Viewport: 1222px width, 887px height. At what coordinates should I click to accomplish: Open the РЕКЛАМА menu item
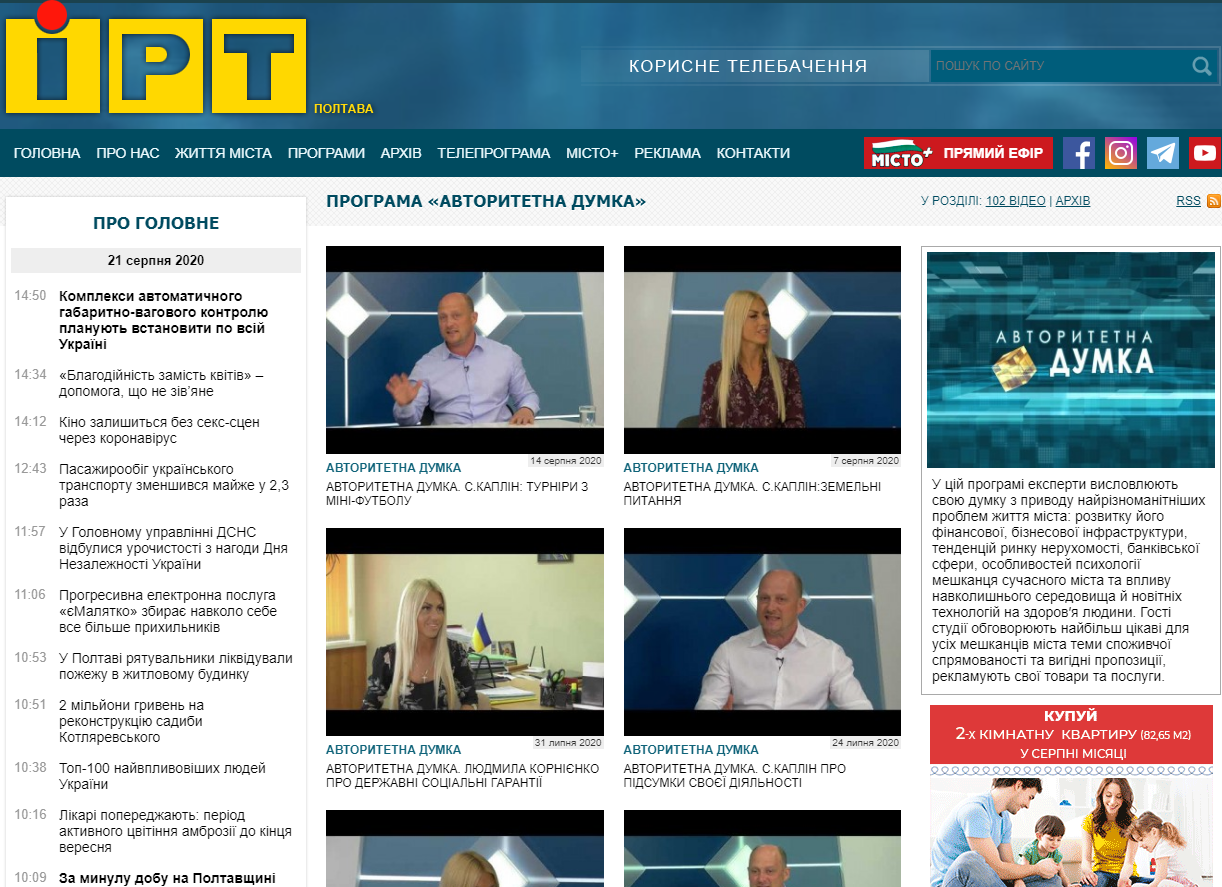[x=667, y=153]
